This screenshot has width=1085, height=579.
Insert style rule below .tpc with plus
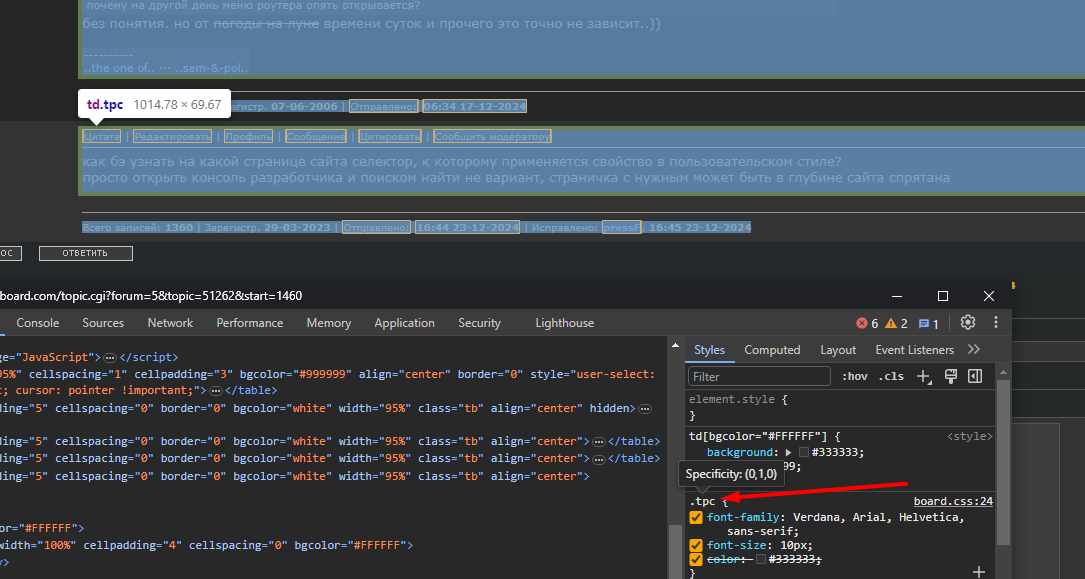tap(978, 571)
